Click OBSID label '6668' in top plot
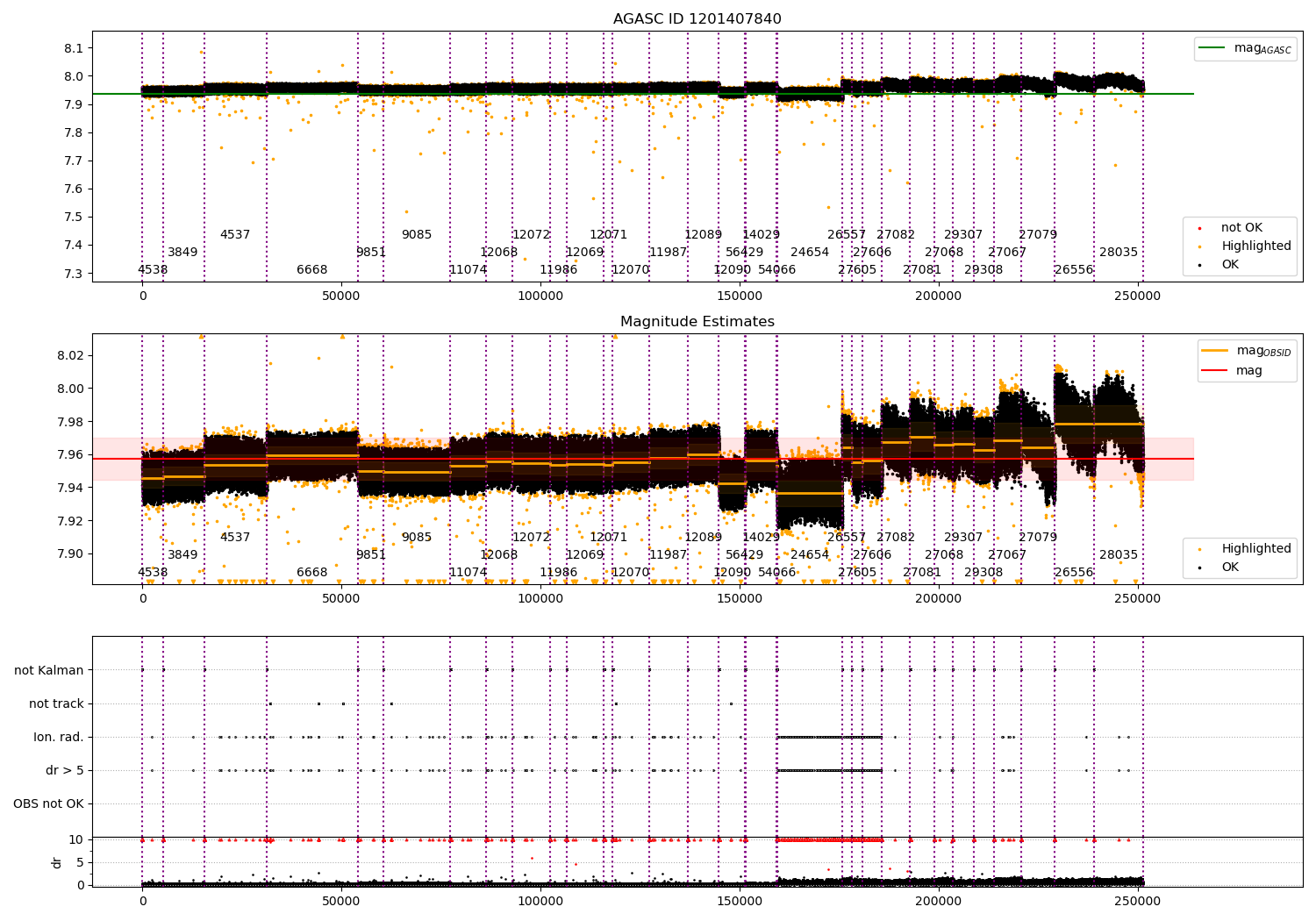 [312, 270]
